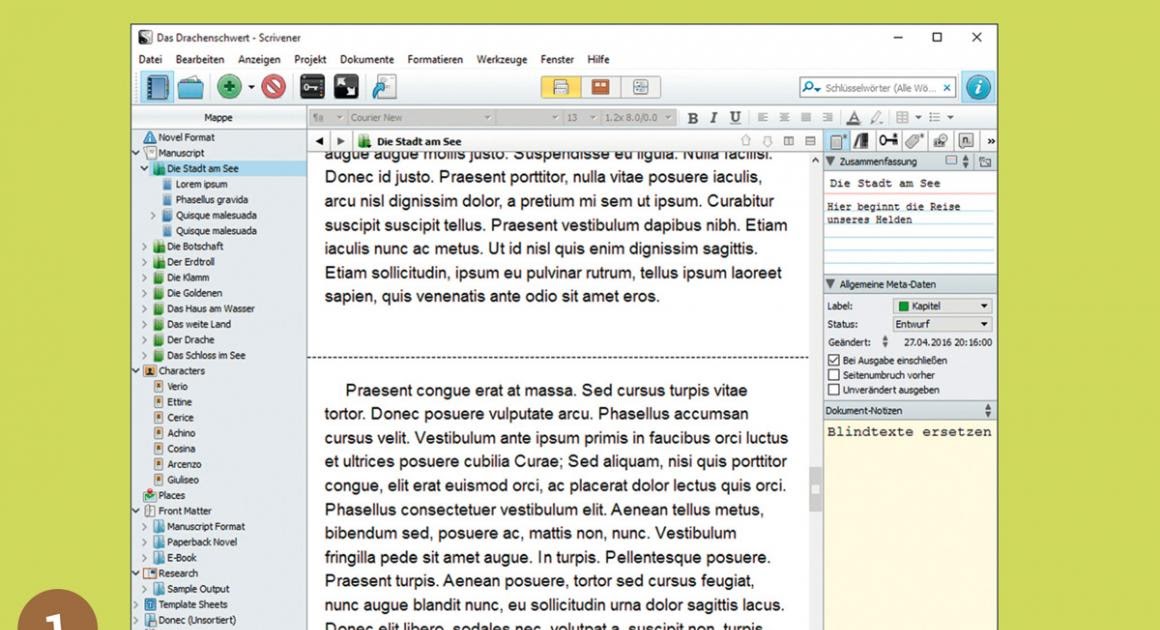The height and width of the screenshot is (630, 1160).
Task: Open the Formatieren menu
Action: [435, 59]
